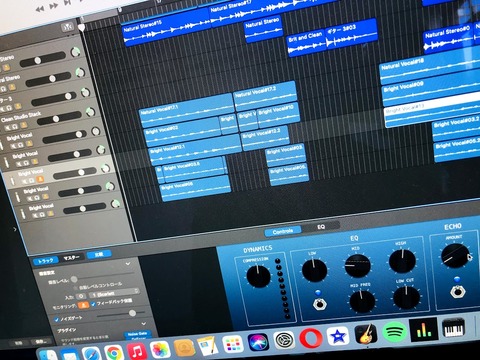Screen dimensions: 480x360
Task: Click GarageBand guitar icon in the Dock
Action: point(366,334)
